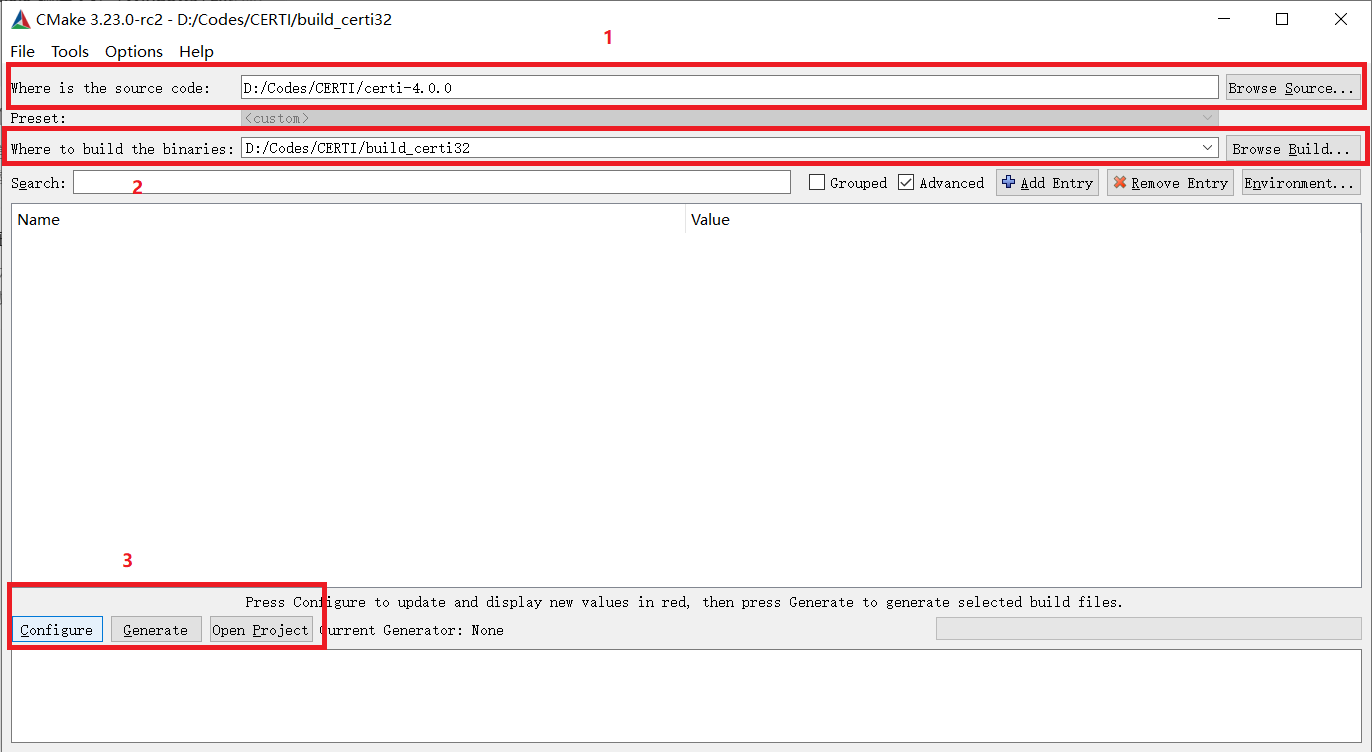Click Browse Build to pick build folder
This screenshot has height=752, width=1372.
(x=1294, y=147)
